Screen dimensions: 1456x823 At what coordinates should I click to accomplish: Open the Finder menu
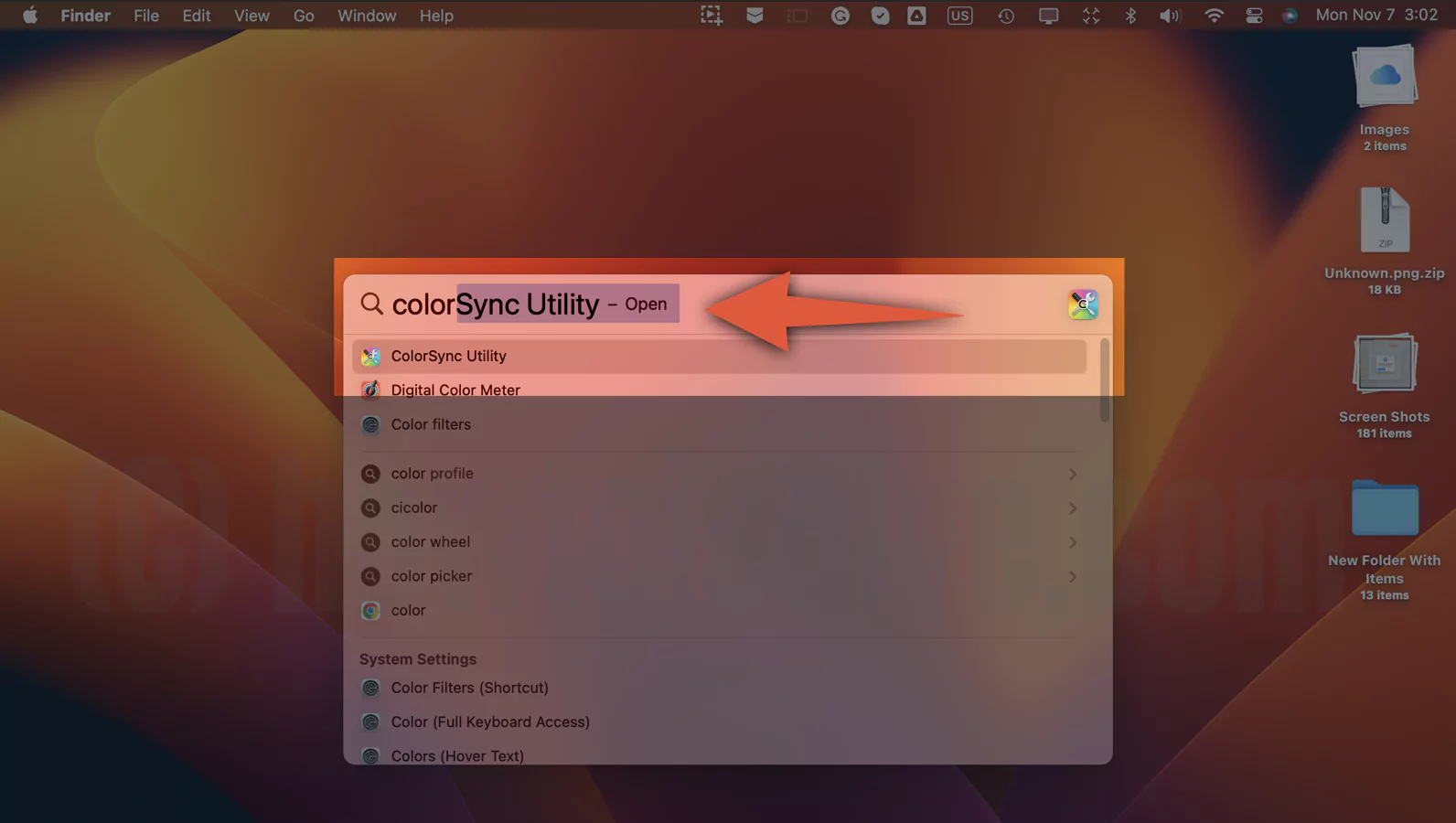85,16
